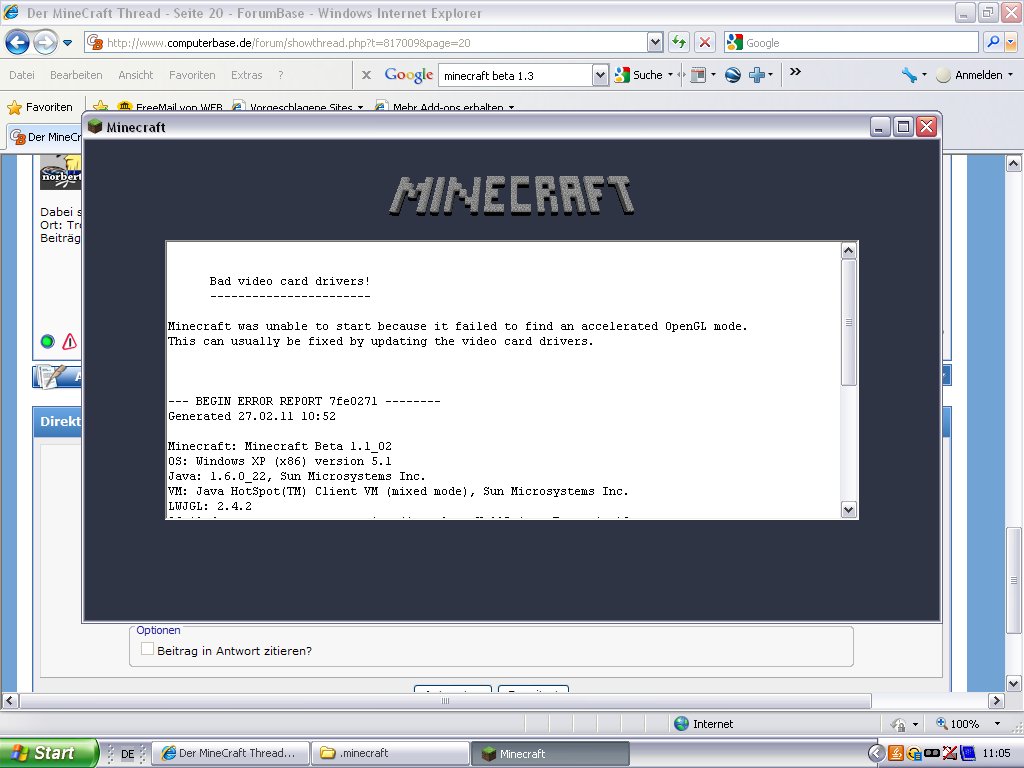Open the Vorgeschlagene Sites favorite

click(x=298, y=107)
